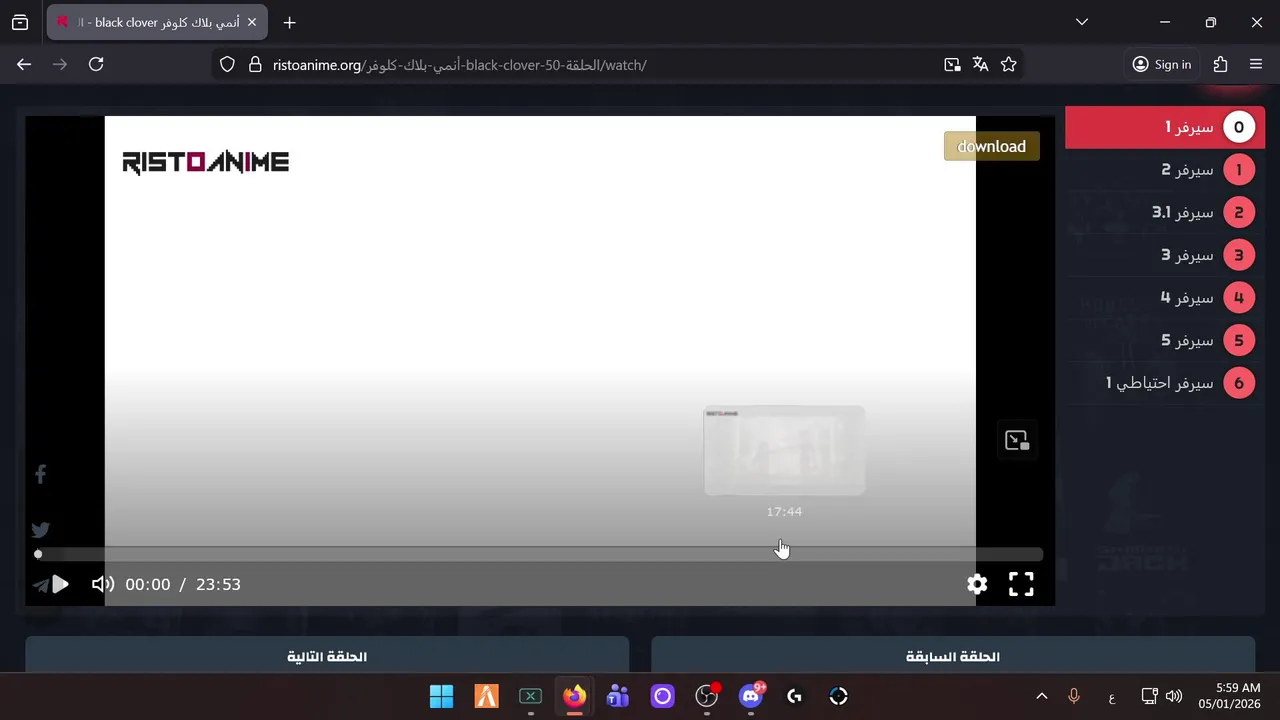Image resolution: width=1280 pixels, height=720 pixels.
Task: Open a new browser tab
Action: tap(289, 22)
